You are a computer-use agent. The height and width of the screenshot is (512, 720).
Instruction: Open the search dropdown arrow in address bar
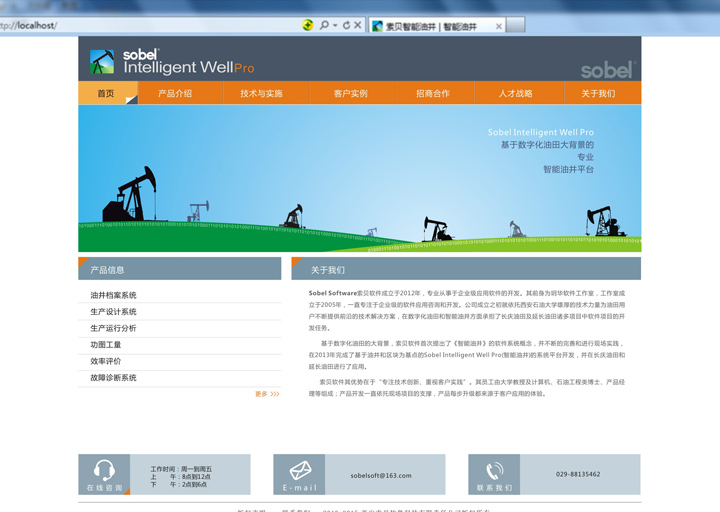[335, 25]
